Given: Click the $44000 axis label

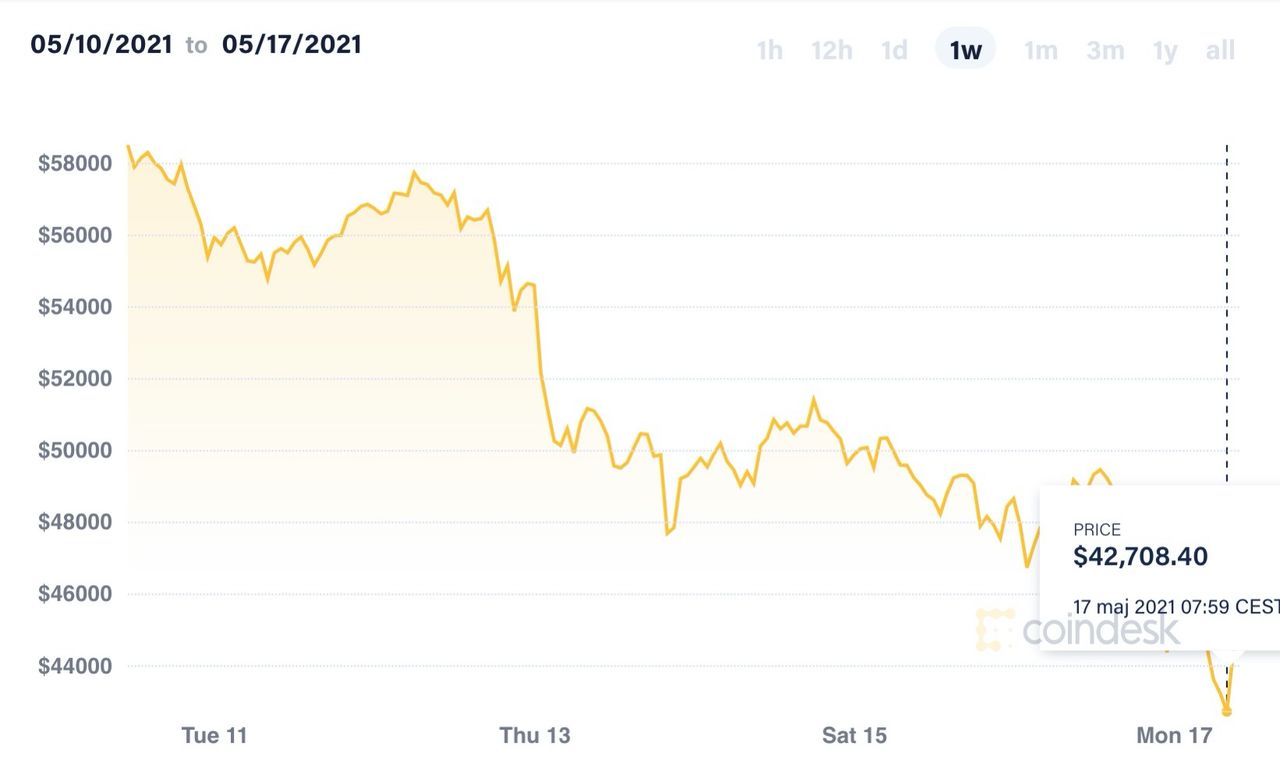Looking at the screenshot, I should pos(76,666).
